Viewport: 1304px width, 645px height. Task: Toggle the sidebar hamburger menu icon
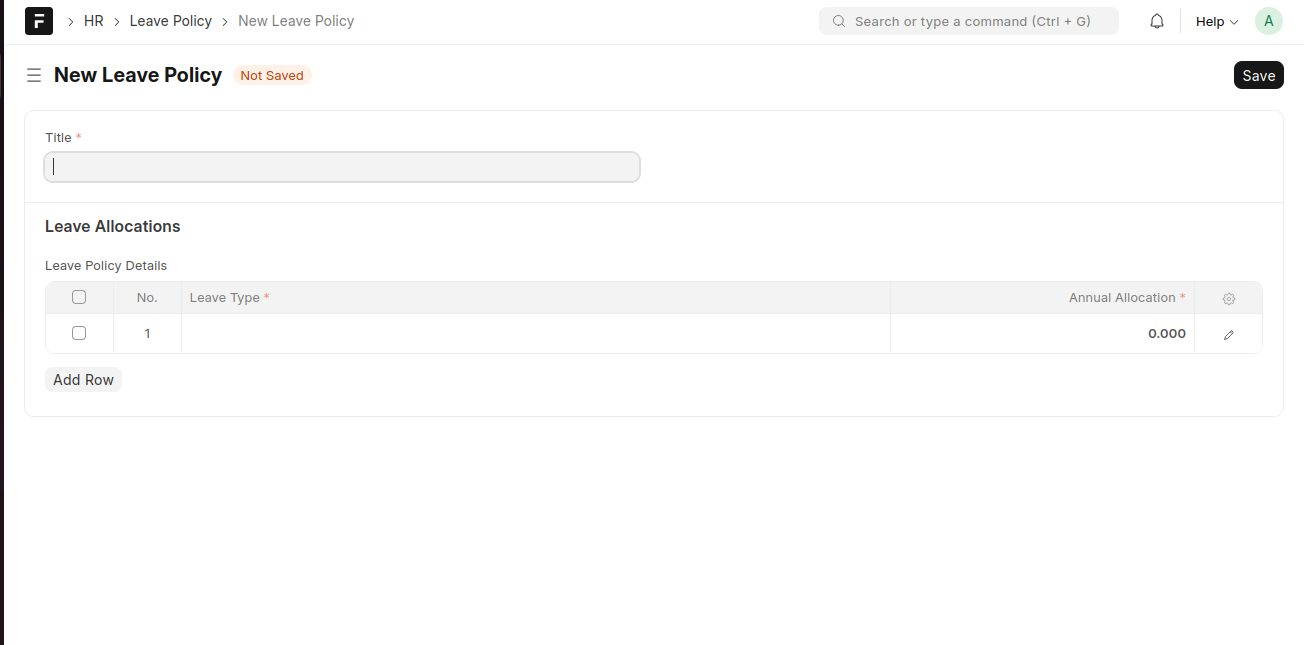click(34, 75)
